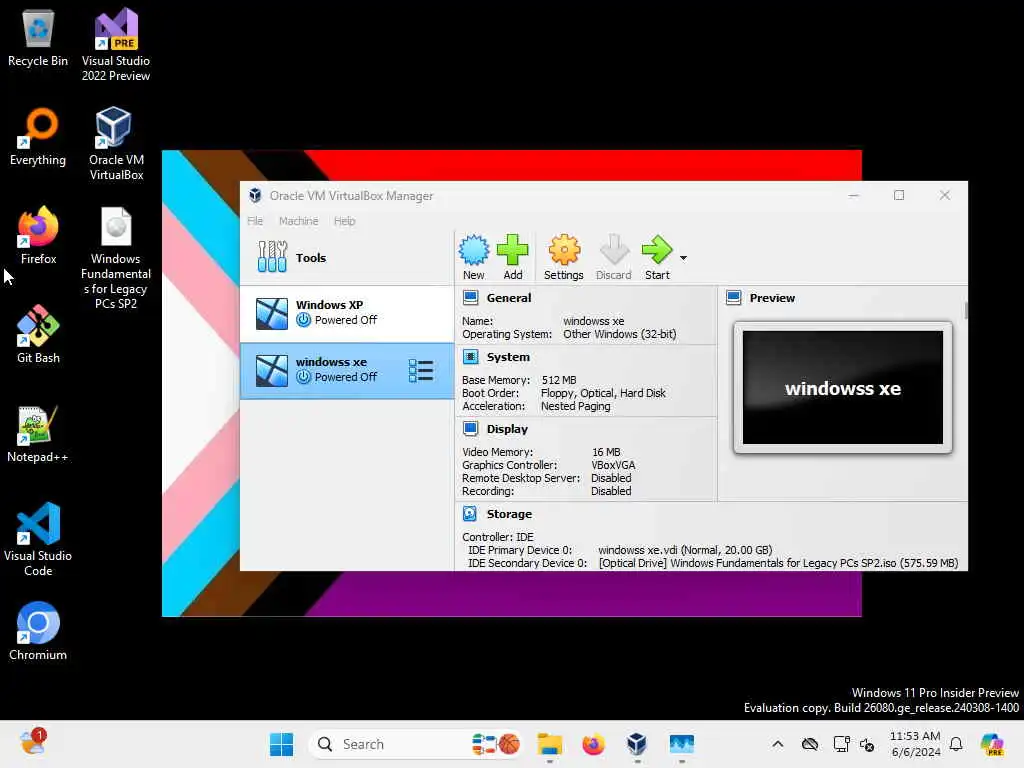Image resolution: width=1024 pixels, height=768 pixels.
Task: Select the Git Bash desktop shortcut
Action: point(38,335)
